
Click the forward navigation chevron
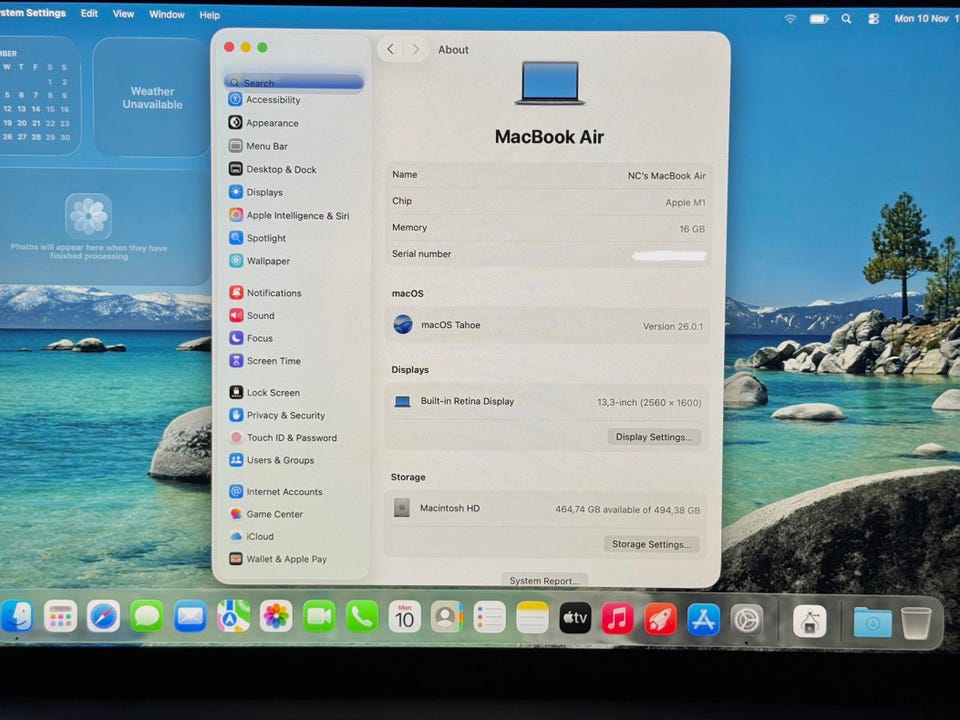(x=415, y=49)
